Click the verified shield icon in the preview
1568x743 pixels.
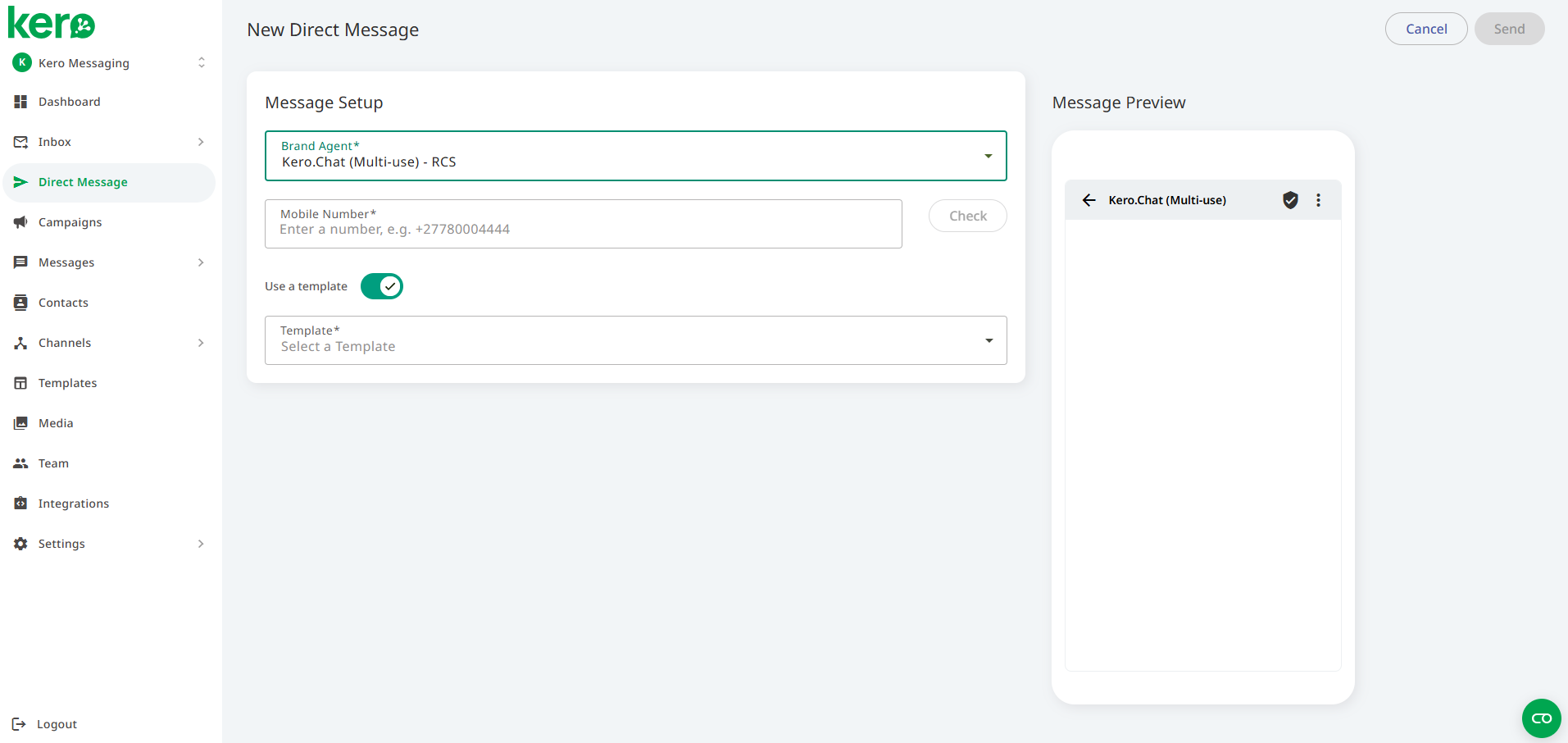click(x=1290, y=200)
